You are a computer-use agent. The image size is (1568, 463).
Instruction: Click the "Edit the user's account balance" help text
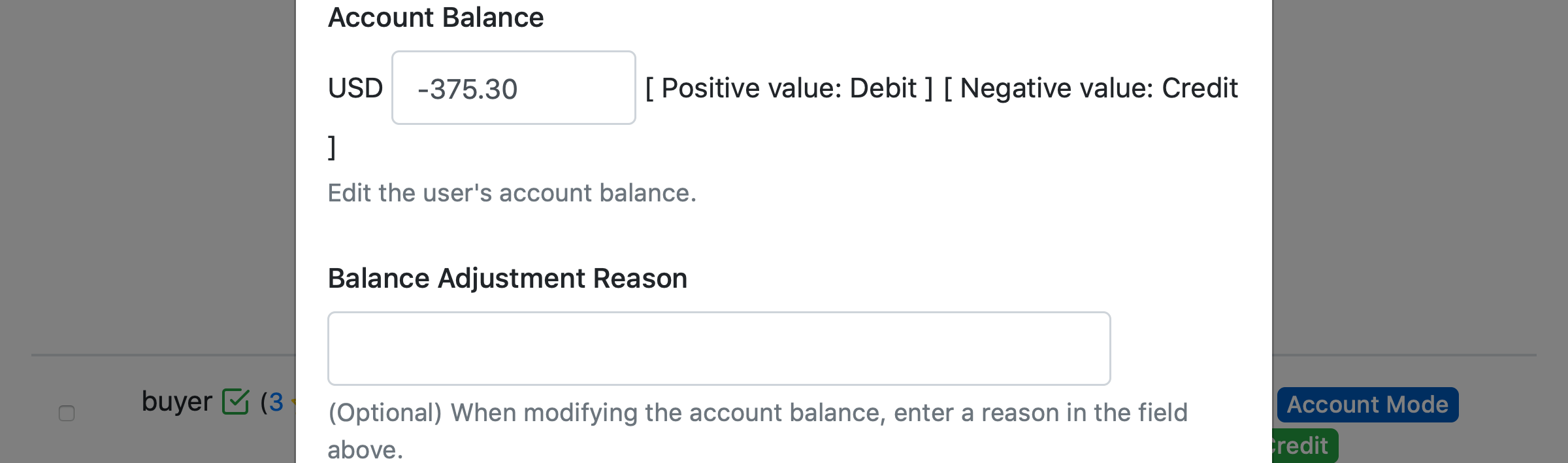click(x=512, y=194)
